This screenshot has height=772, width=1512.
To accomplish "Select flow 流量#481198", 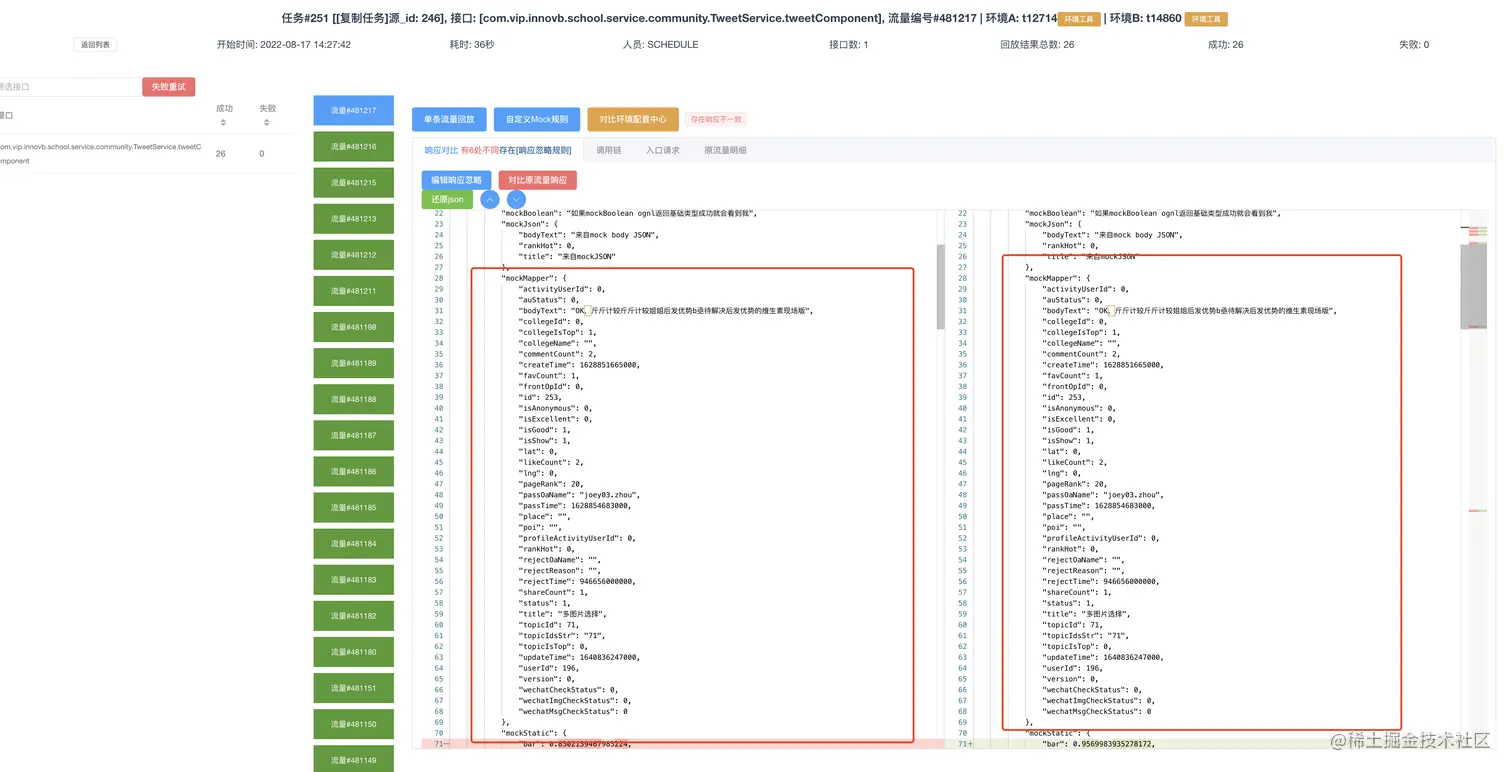I will (354, 327).
